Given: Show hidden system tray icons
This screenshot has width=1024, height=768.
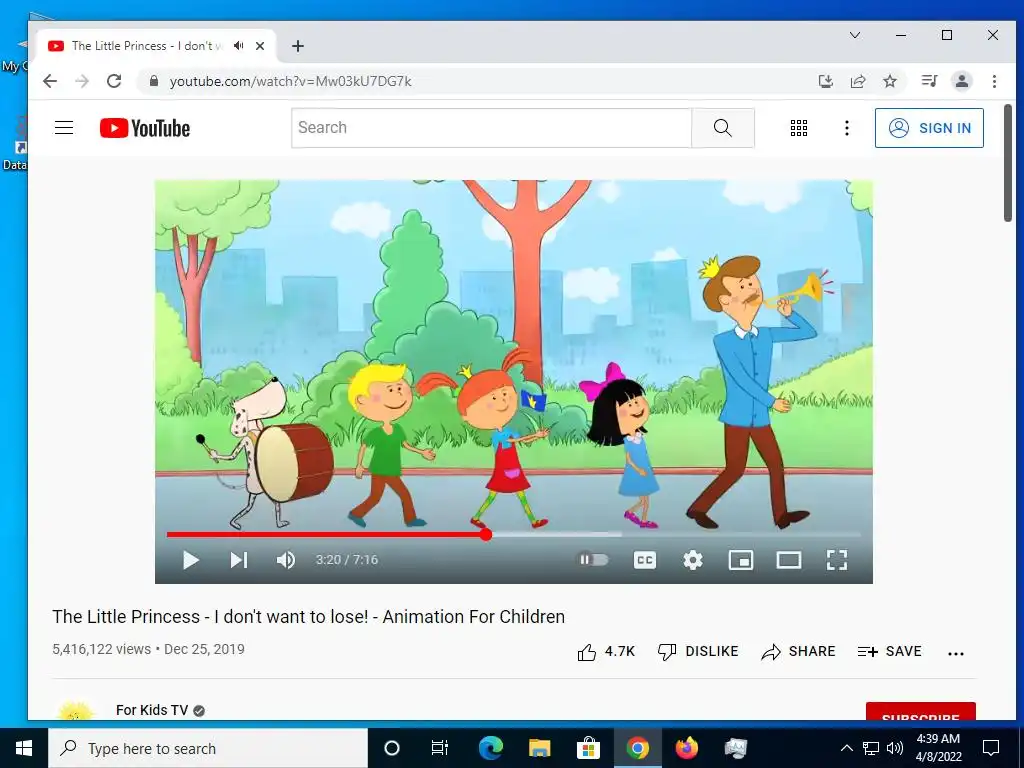Looking at the screenshot, I should pos(846,748).
